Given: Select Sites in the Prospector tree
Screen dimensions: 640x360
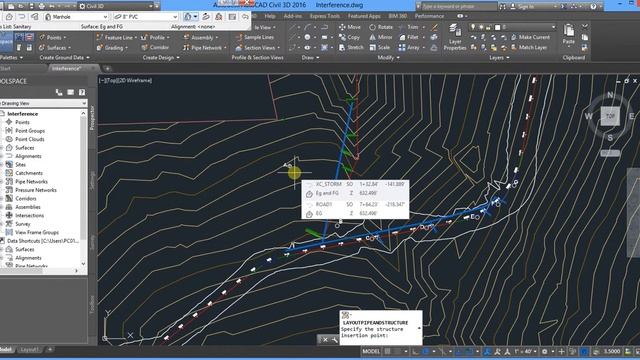Looking at the screenshot, I should [20, 164].
